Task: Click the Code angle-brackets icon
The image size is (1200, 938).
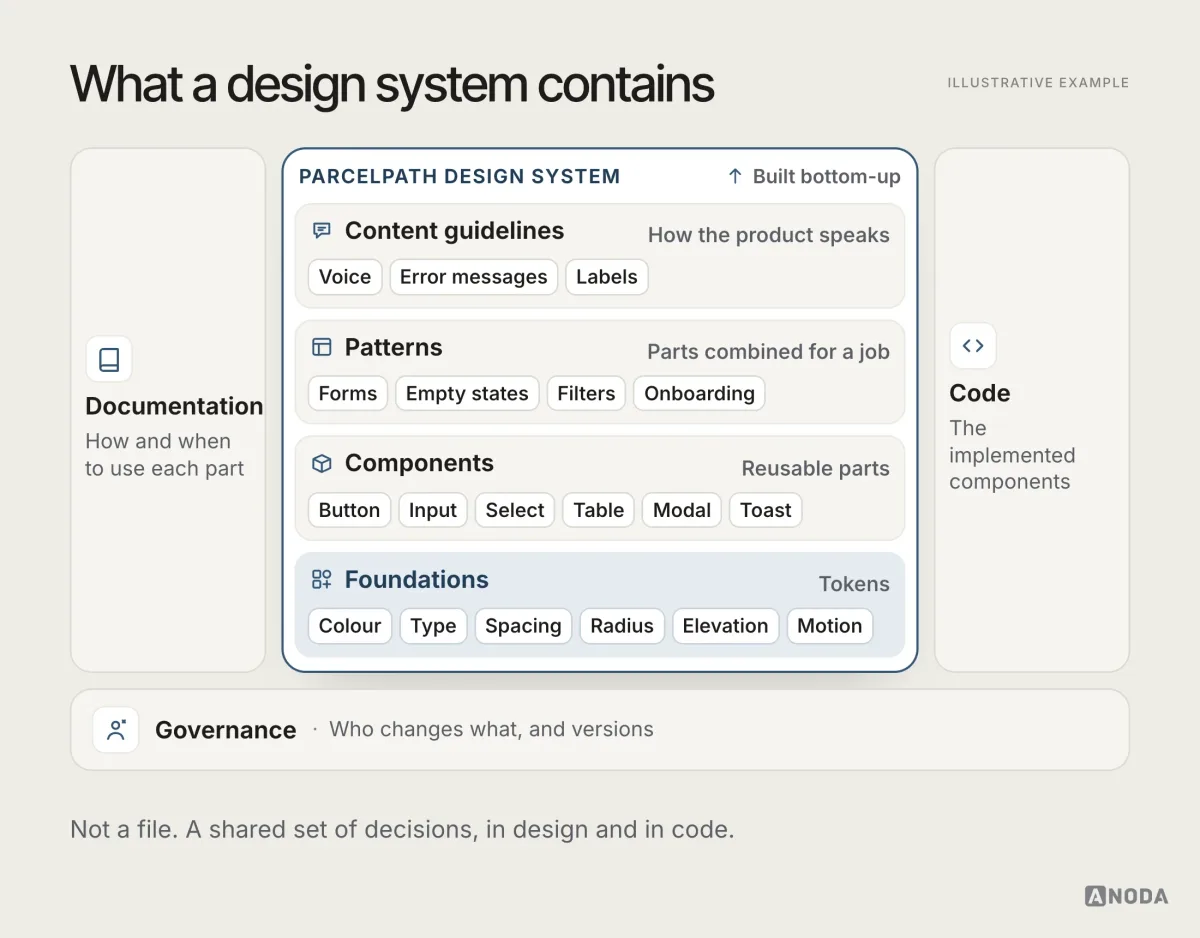Action: [973, 346]
